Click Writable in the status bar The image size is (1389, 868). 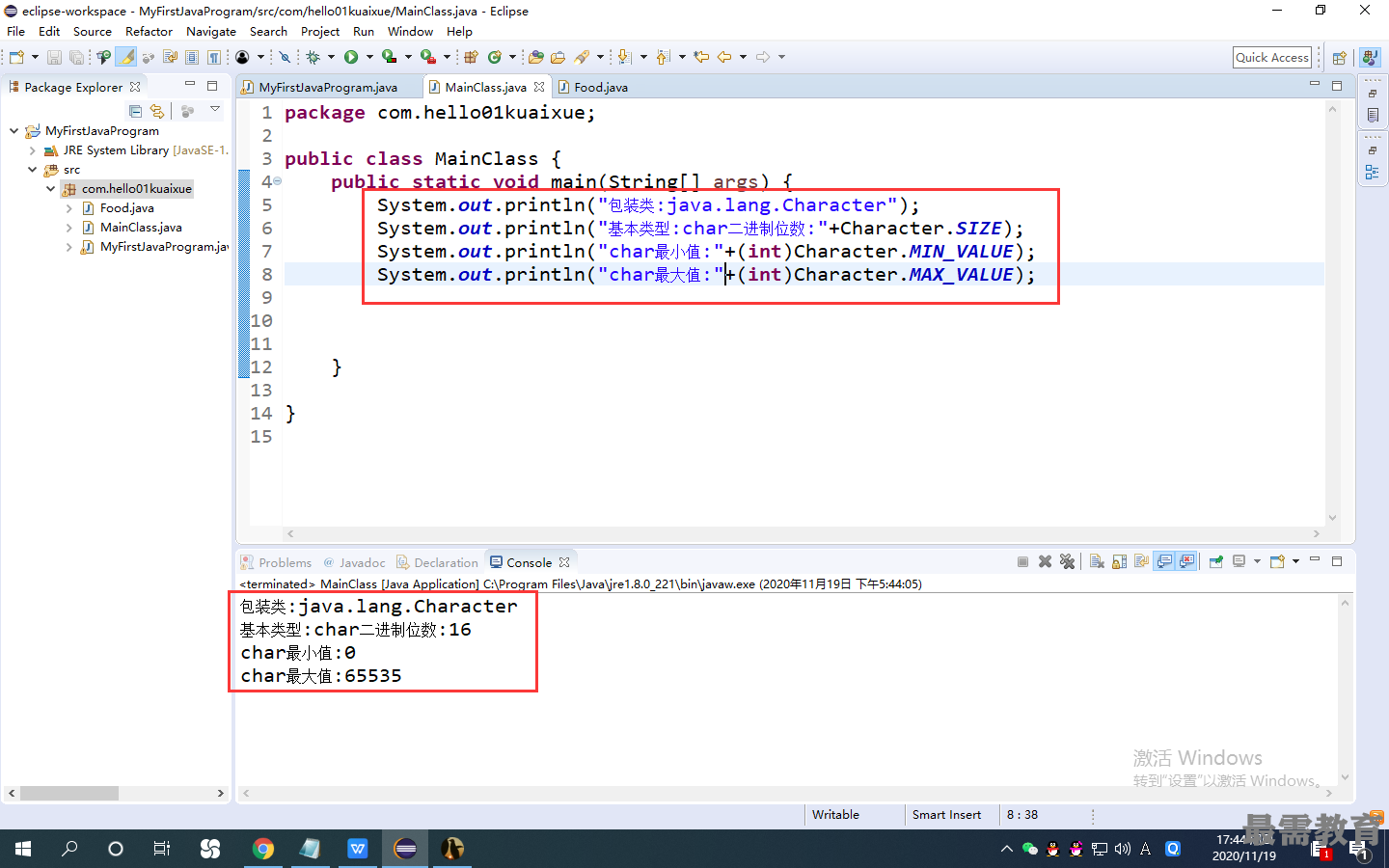tap(835, 815)
